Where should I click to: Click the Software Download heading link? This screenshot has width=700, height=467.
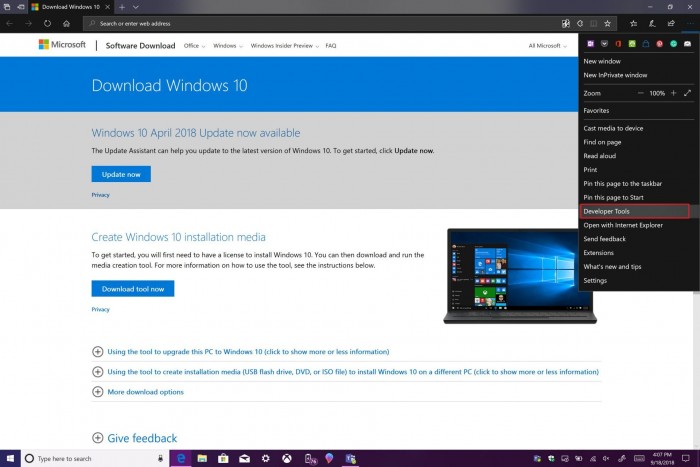click(140, 46)
